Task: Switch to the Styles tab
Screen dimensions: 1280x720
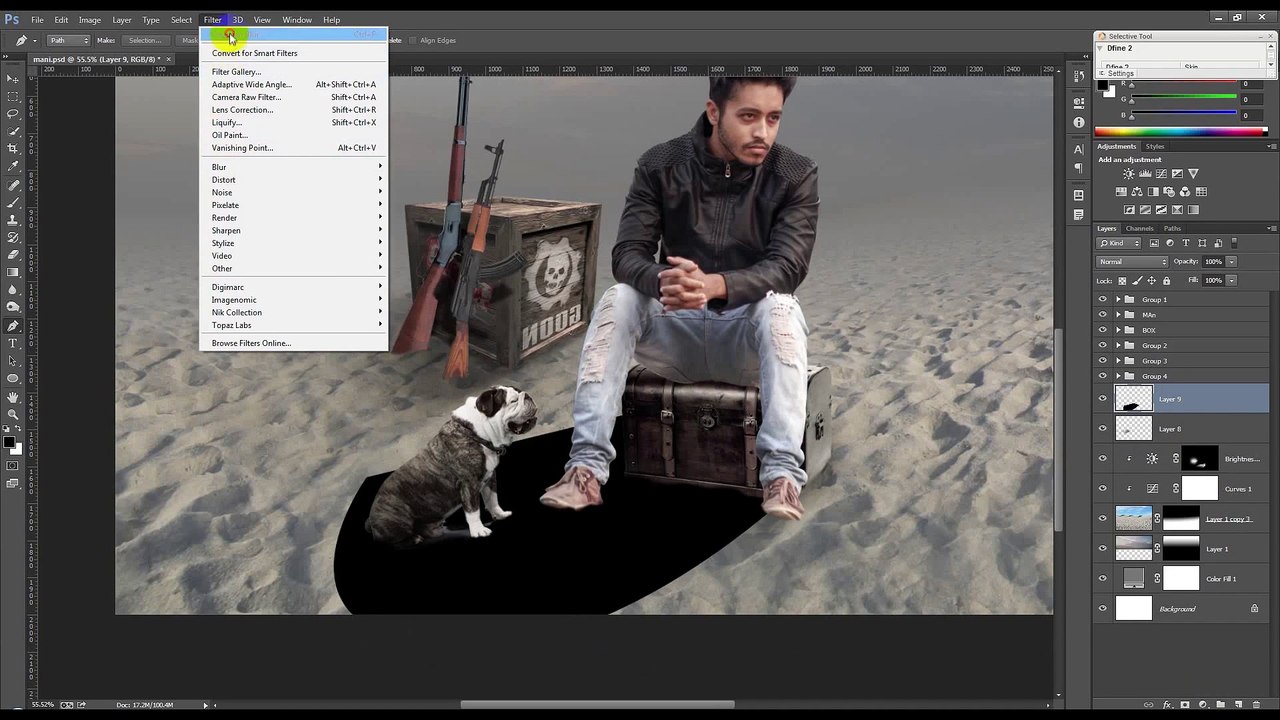Action: (1155, 146)
